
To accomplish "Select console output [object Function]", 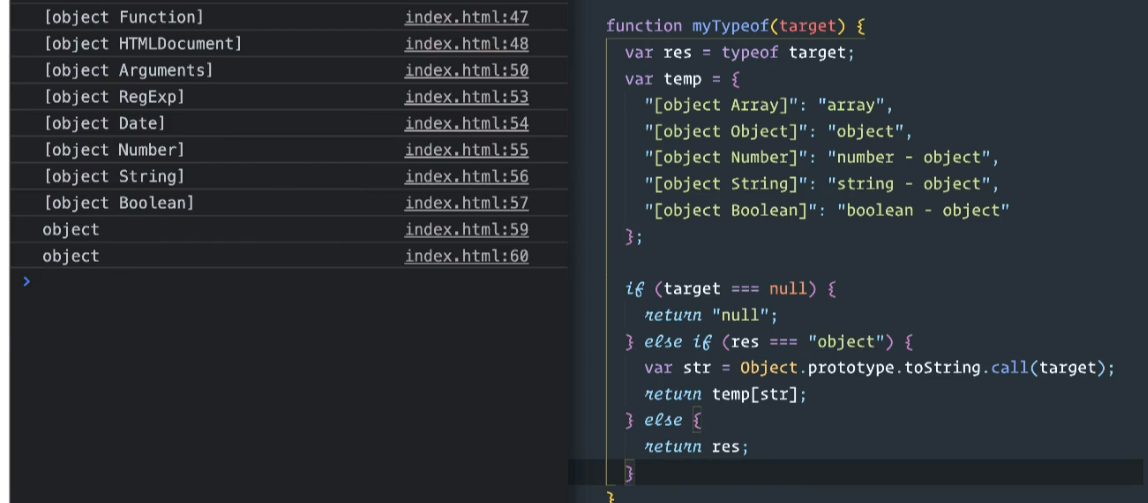I will click(124, 17).
